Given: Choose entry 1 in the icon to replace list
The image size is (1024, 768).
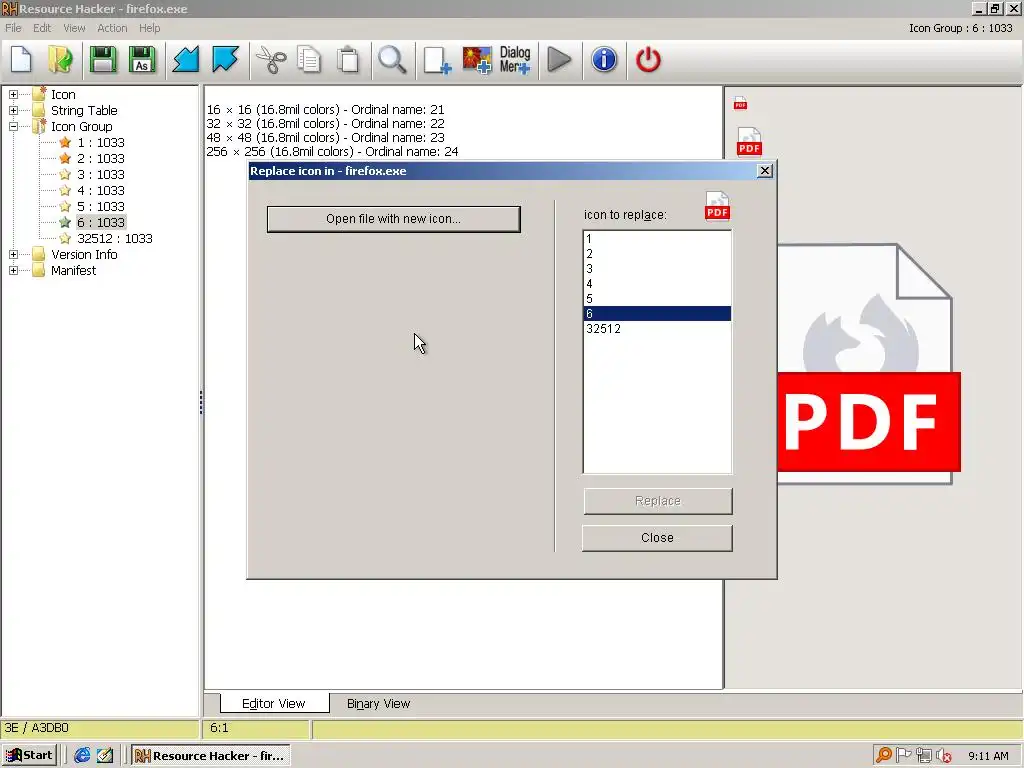Looking at the screenshot, I should (x=657, y=239).
